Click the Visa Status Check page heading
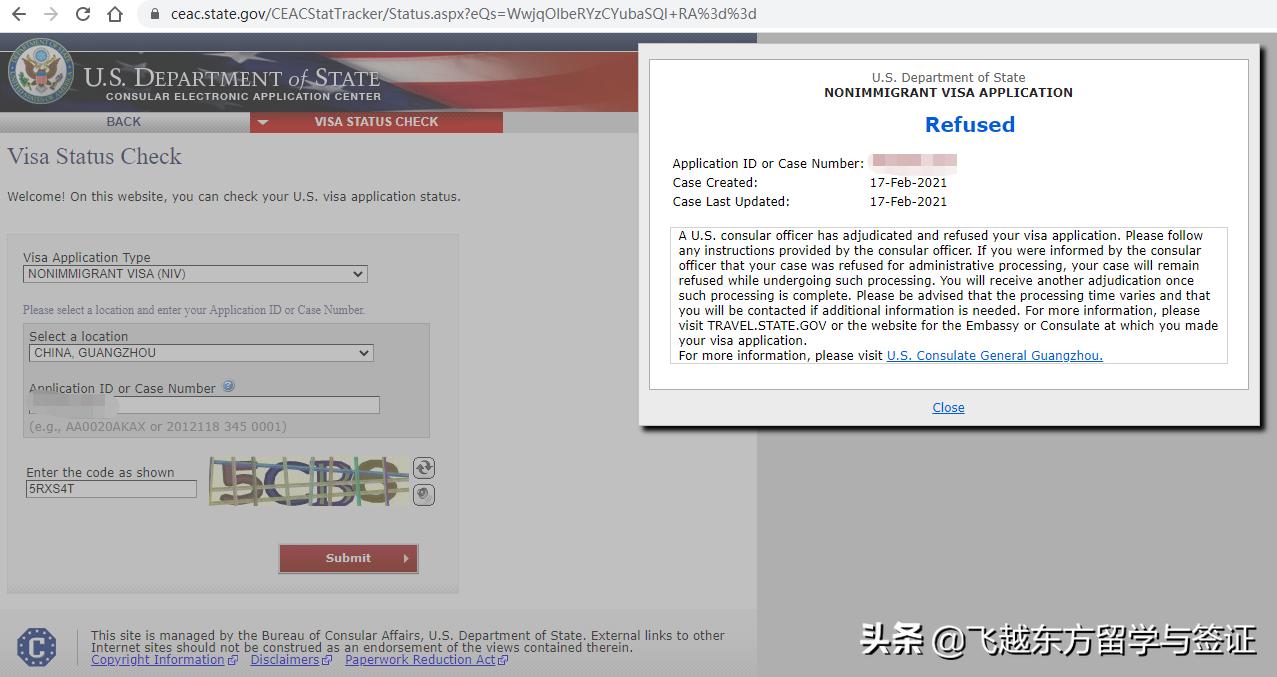The width and height of the screenshot is (1277, 677). (95, 156)
